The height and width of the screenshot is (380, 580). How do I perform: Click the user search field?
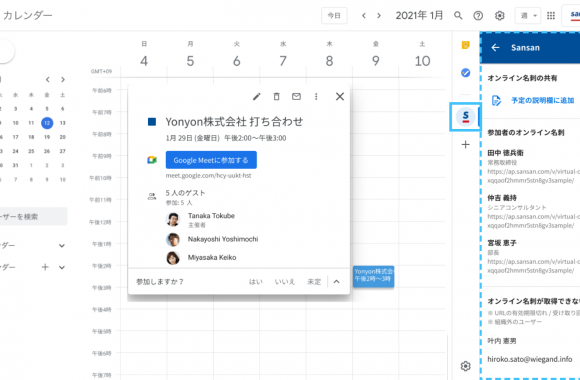tap(33, 216)
